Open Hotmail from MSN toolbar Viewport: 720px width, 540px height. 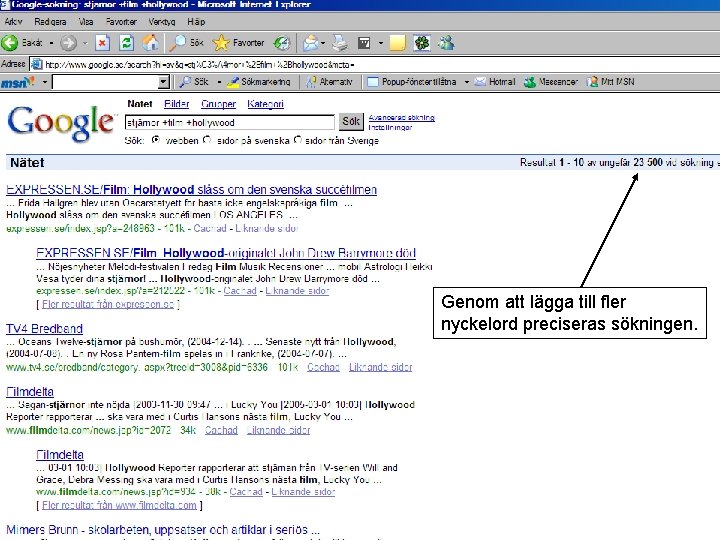495,82
